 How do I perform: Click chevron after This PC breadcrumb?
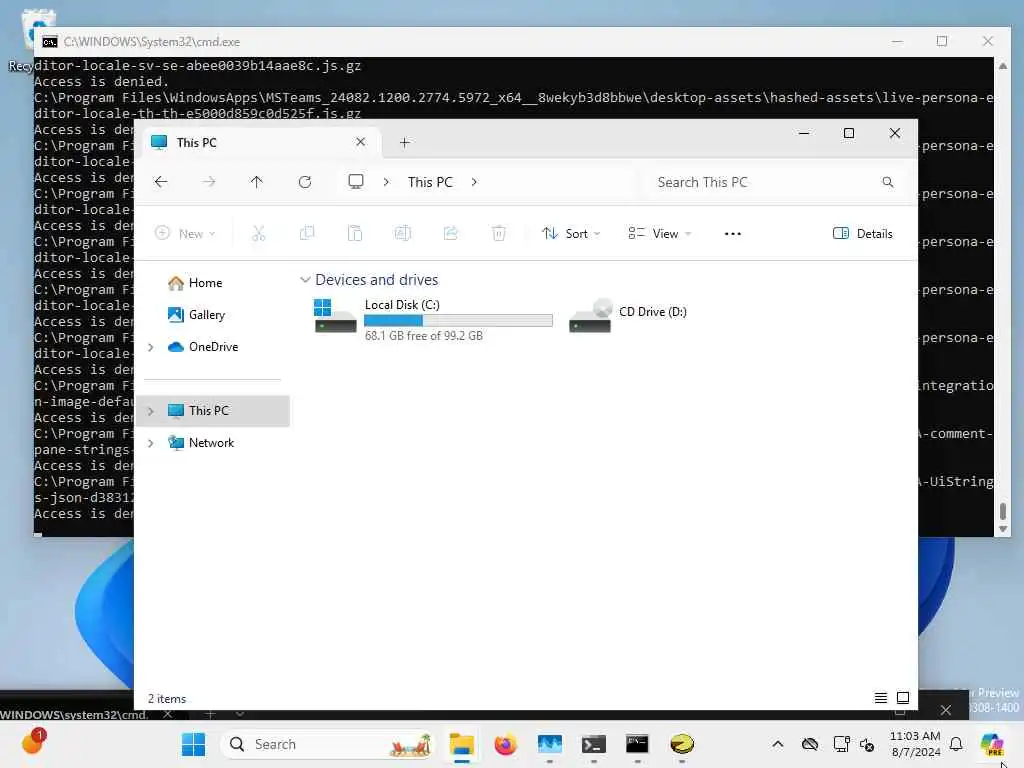click(474, 182)
